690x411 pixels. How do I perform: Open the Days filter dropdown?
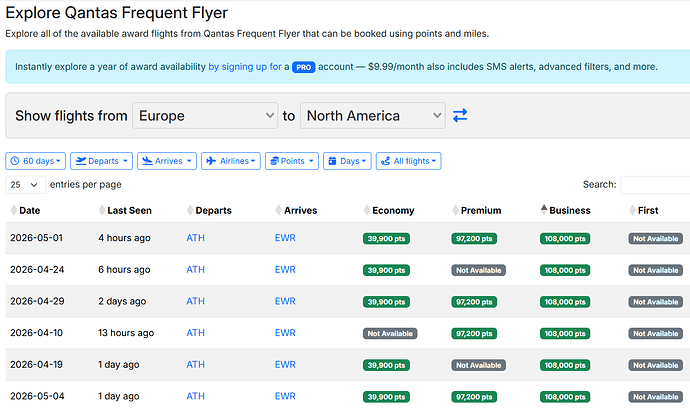[x=348, y=161]
